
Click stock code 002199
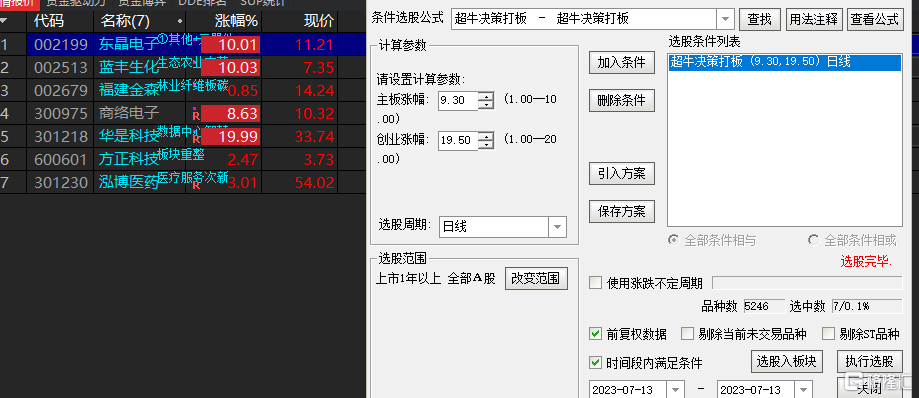(61, 45)
